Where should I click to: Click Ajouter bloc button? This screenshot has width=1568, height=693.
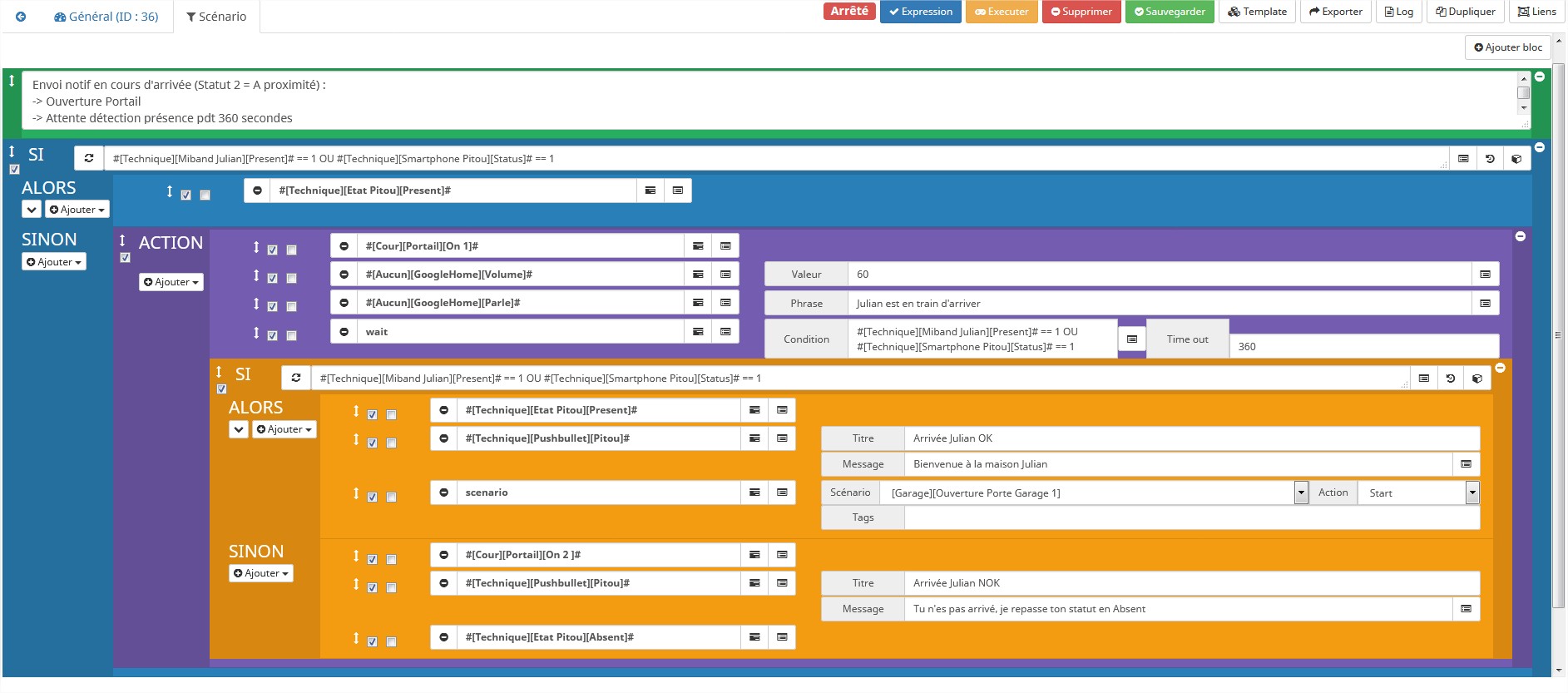1507,47
